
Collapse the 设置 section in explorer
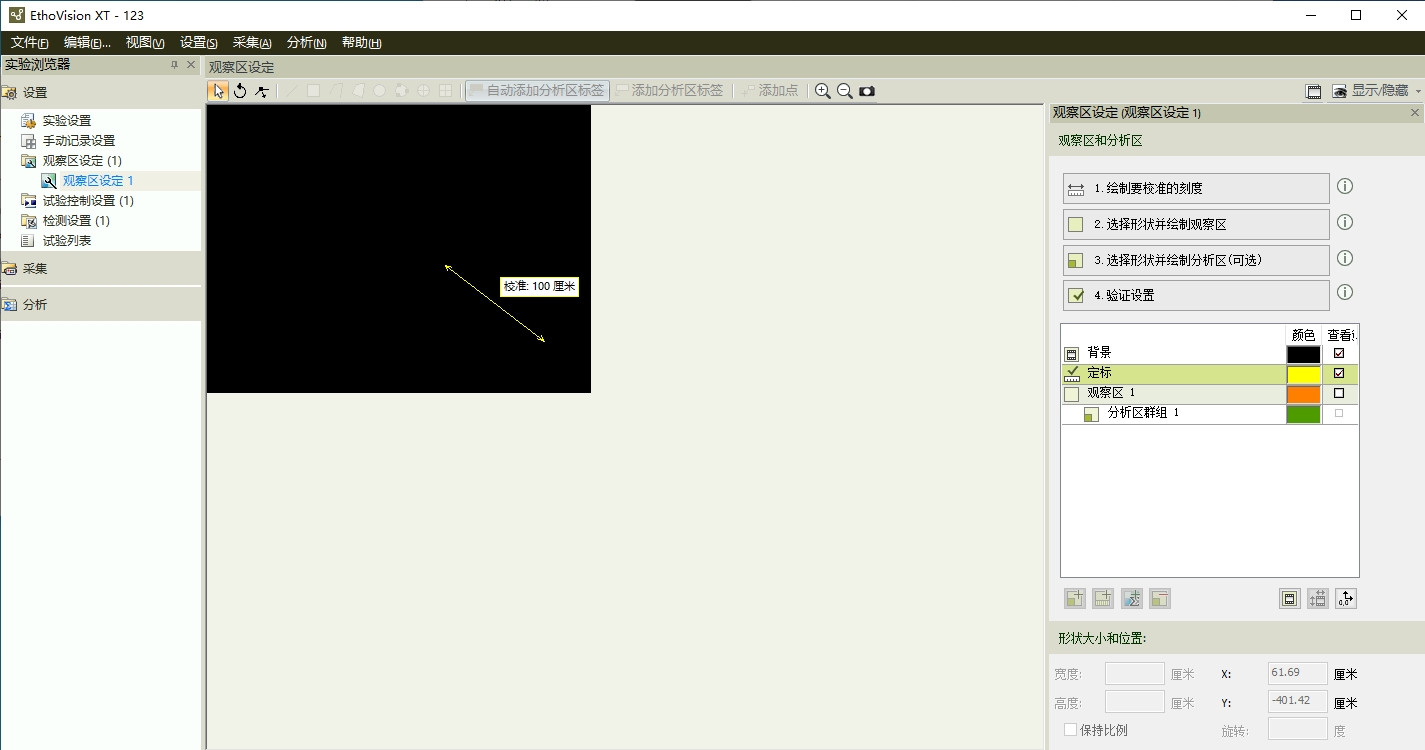pos(100,92)
